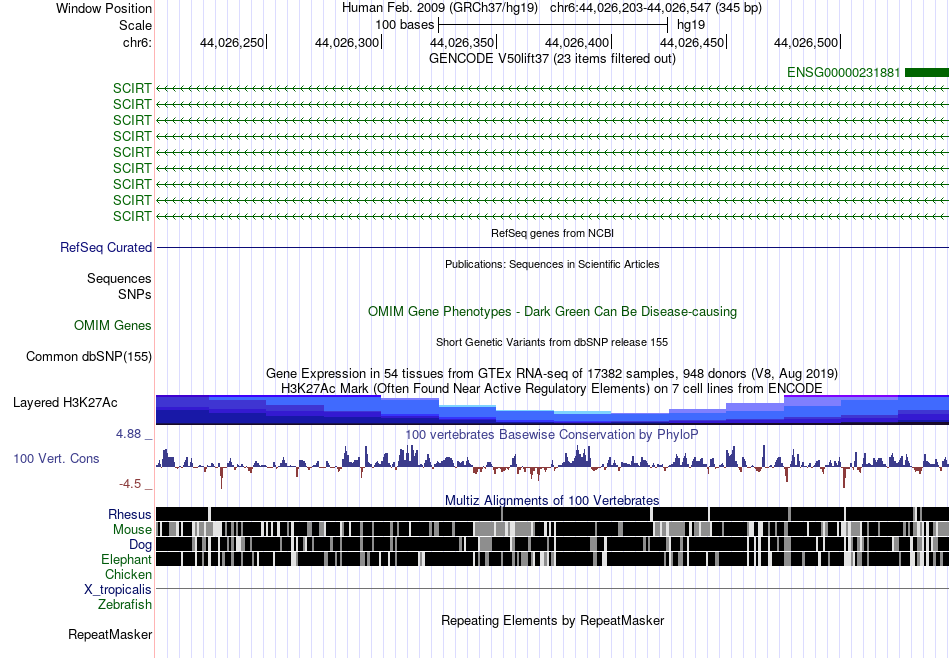This screenshot has height=658, width=950.
Task: Open the 100 Vert. Cons track label
Action: [x=56, y=459]
